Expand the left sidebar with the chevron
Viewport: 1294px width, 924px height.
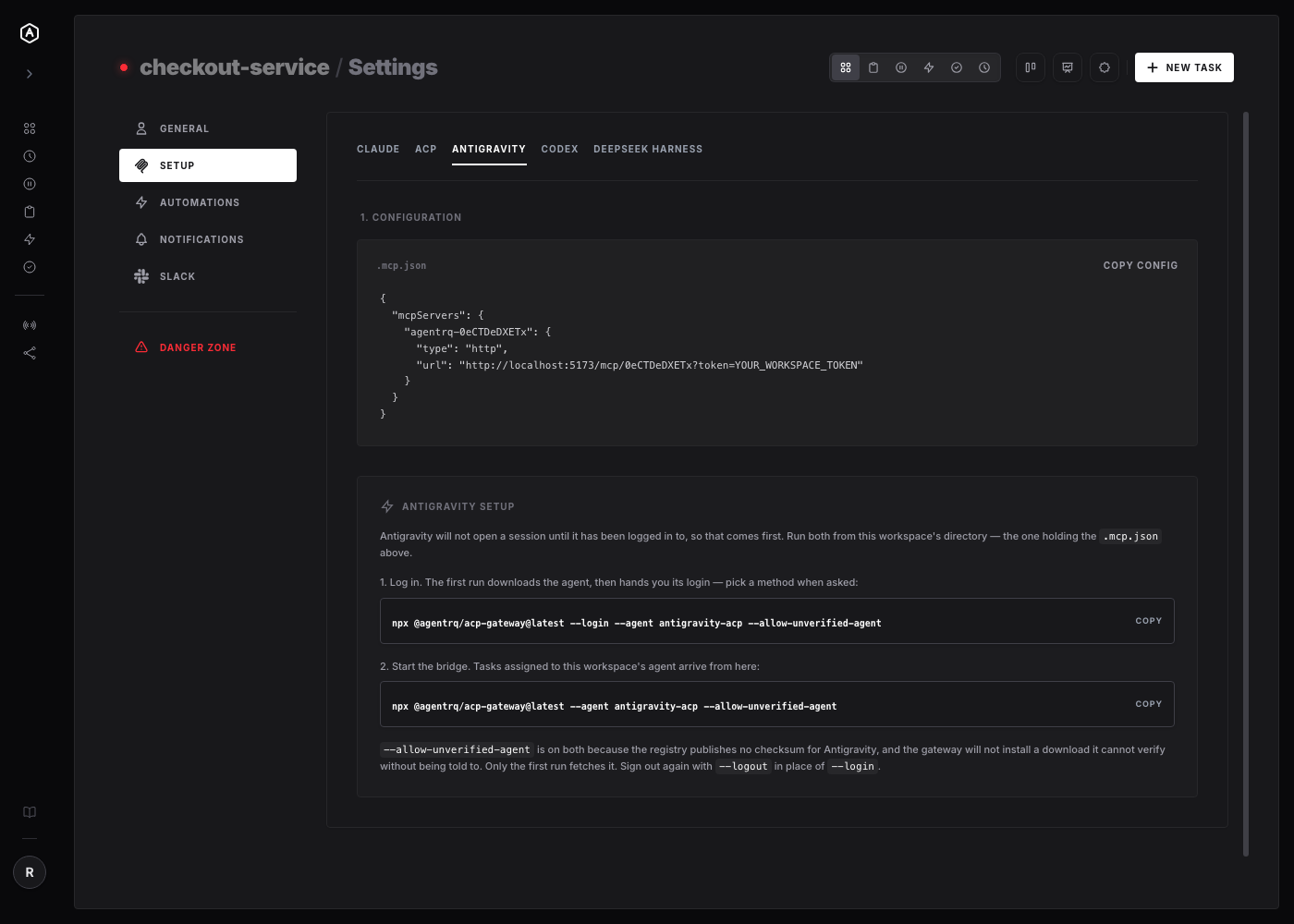pyautogui.click(x=30, y=74)
